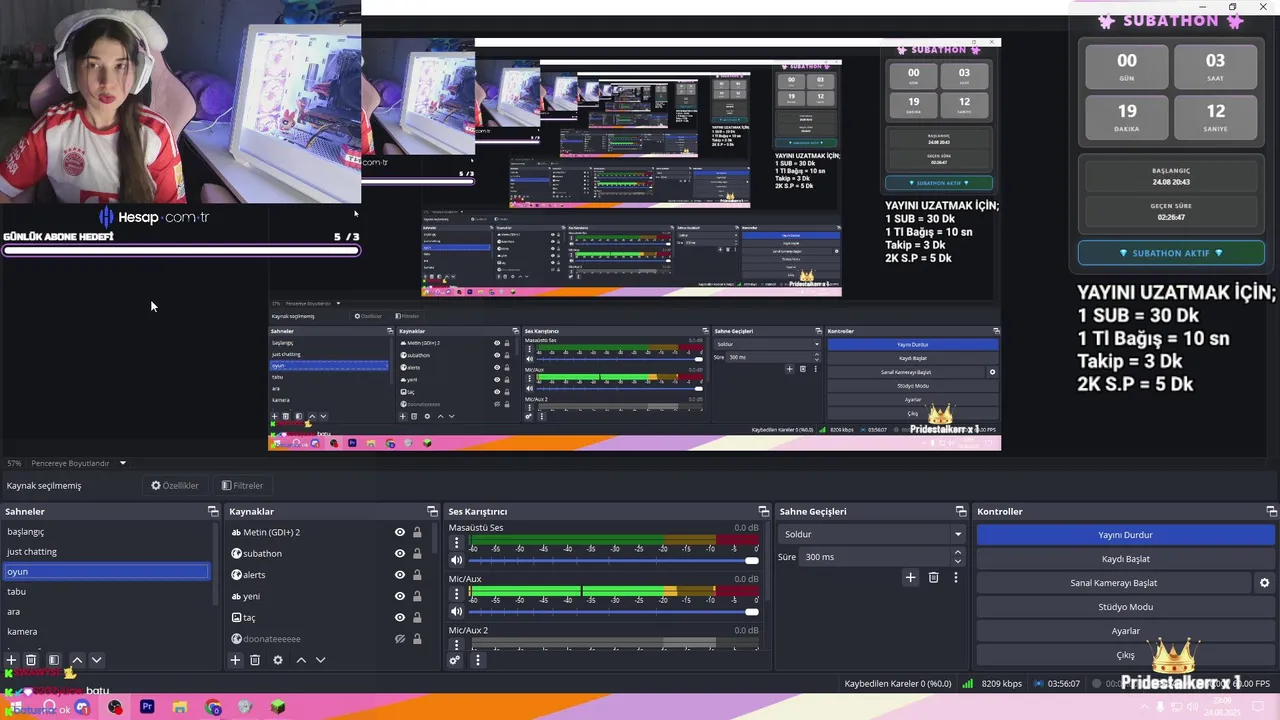This screenshot has width=1280, height=720.
Task: Open Discord from the taskbar
Action: (82, 707)
